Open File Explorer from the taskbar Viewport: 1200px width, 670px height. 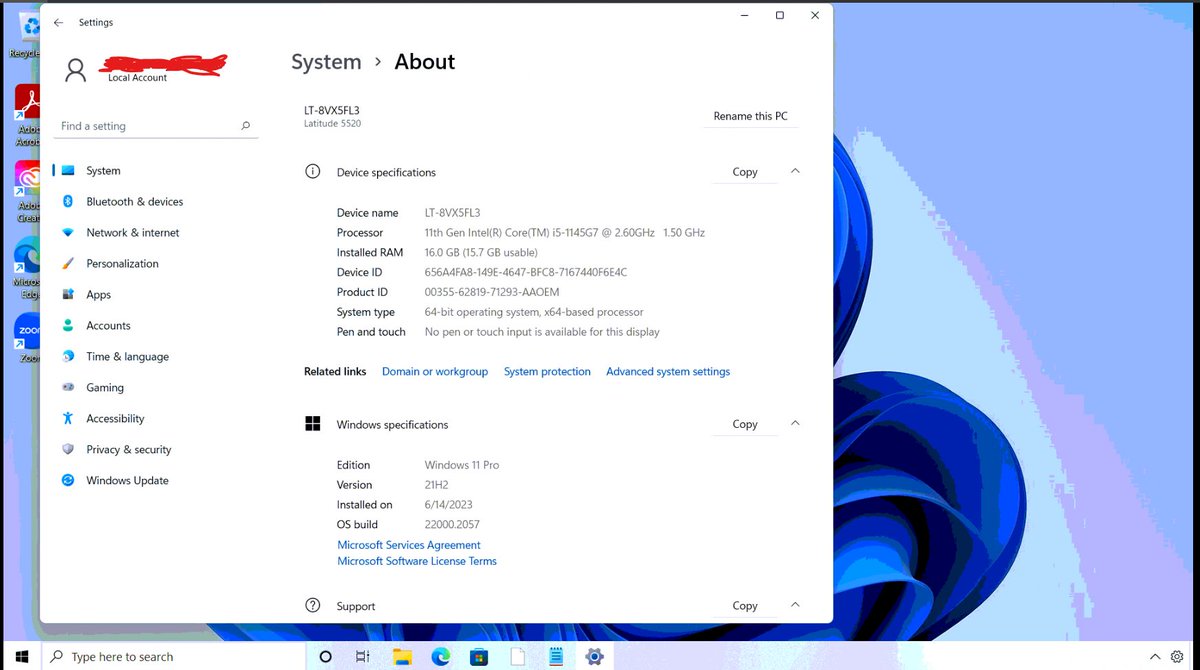[402, 657]
